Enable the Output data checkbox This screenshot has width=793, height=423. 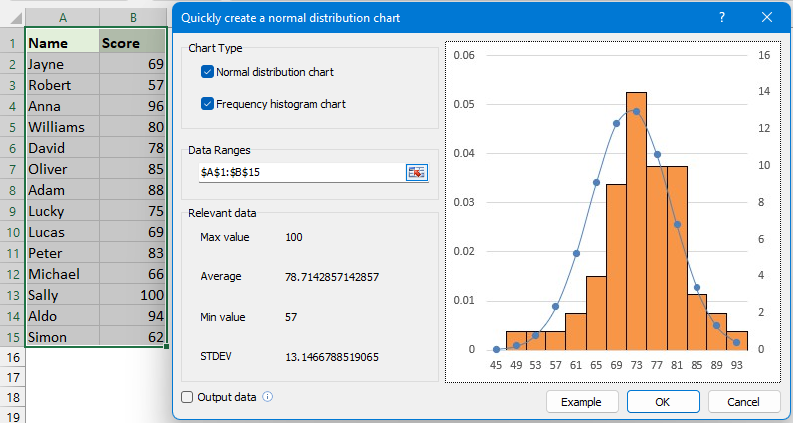[x=187, y=397]
